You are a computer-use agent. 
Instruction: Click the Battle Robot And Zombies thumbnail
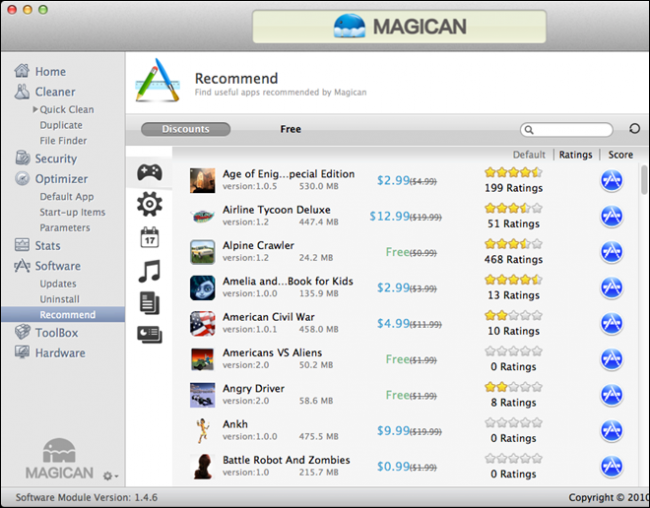pos(202,466)
